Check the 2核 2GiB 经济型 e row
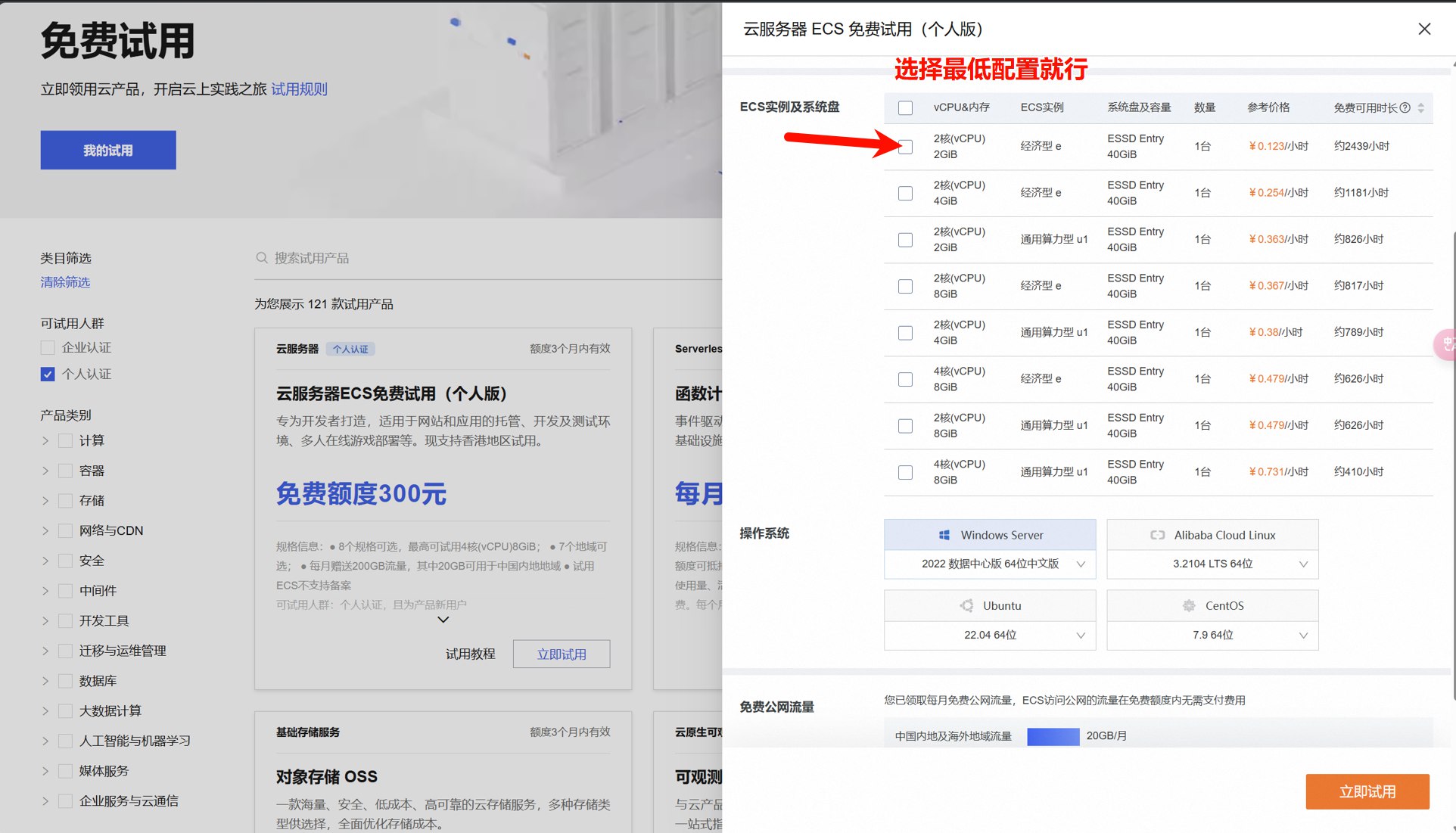Screen dimensions: 1456x833 click(x=905, y=147)
